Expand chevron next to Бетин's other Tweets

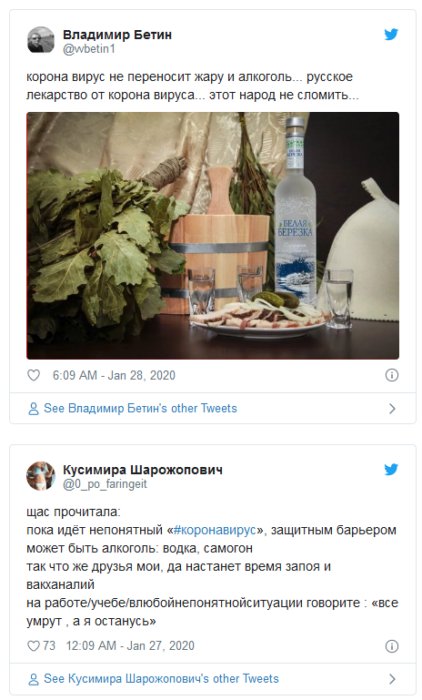click(x=392, y=408)
